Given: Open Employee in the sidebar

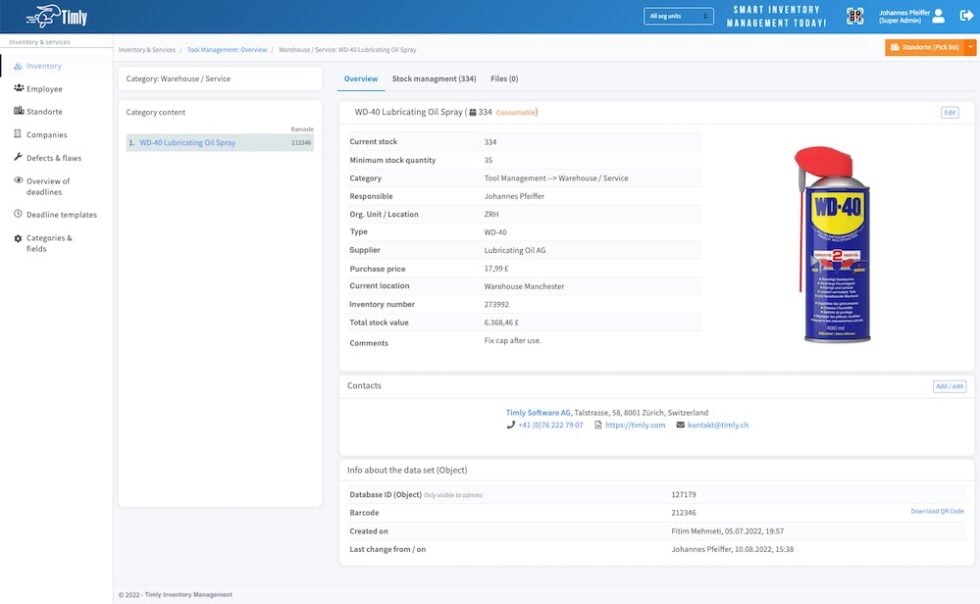Looking at the screenshot, I should (44, 89).
